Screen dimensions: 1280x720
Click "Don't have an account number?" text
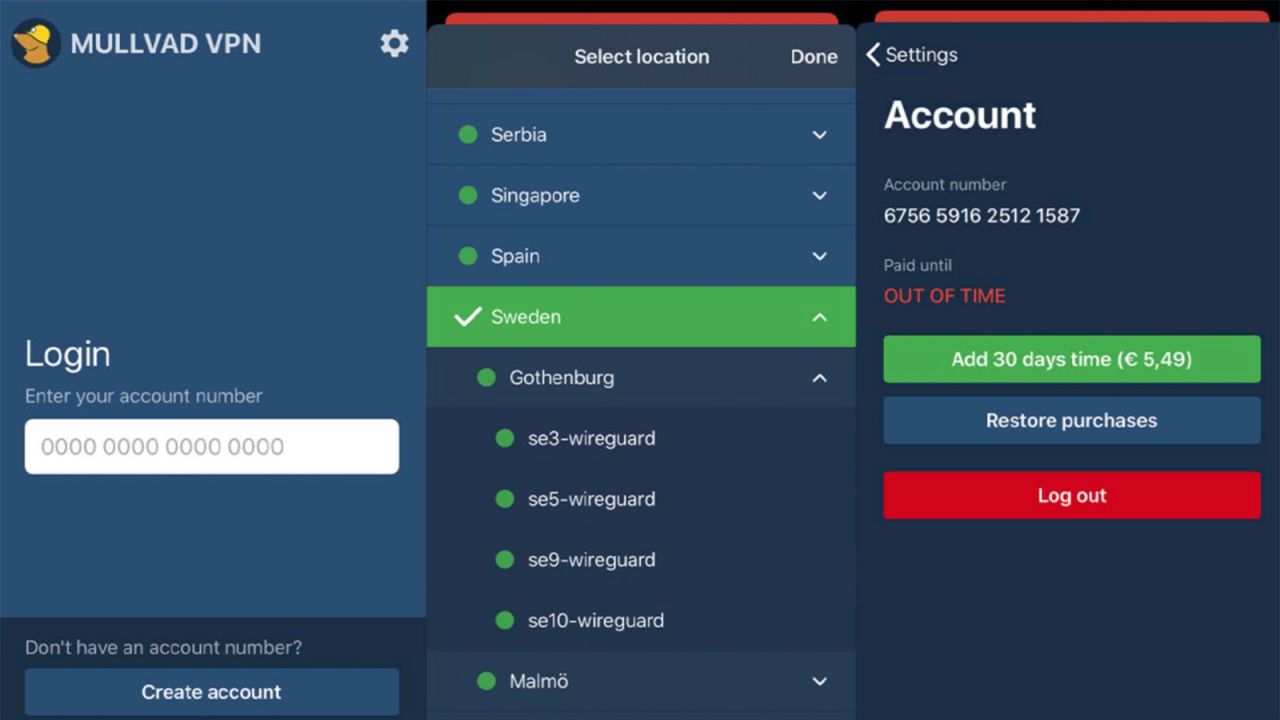163,647
